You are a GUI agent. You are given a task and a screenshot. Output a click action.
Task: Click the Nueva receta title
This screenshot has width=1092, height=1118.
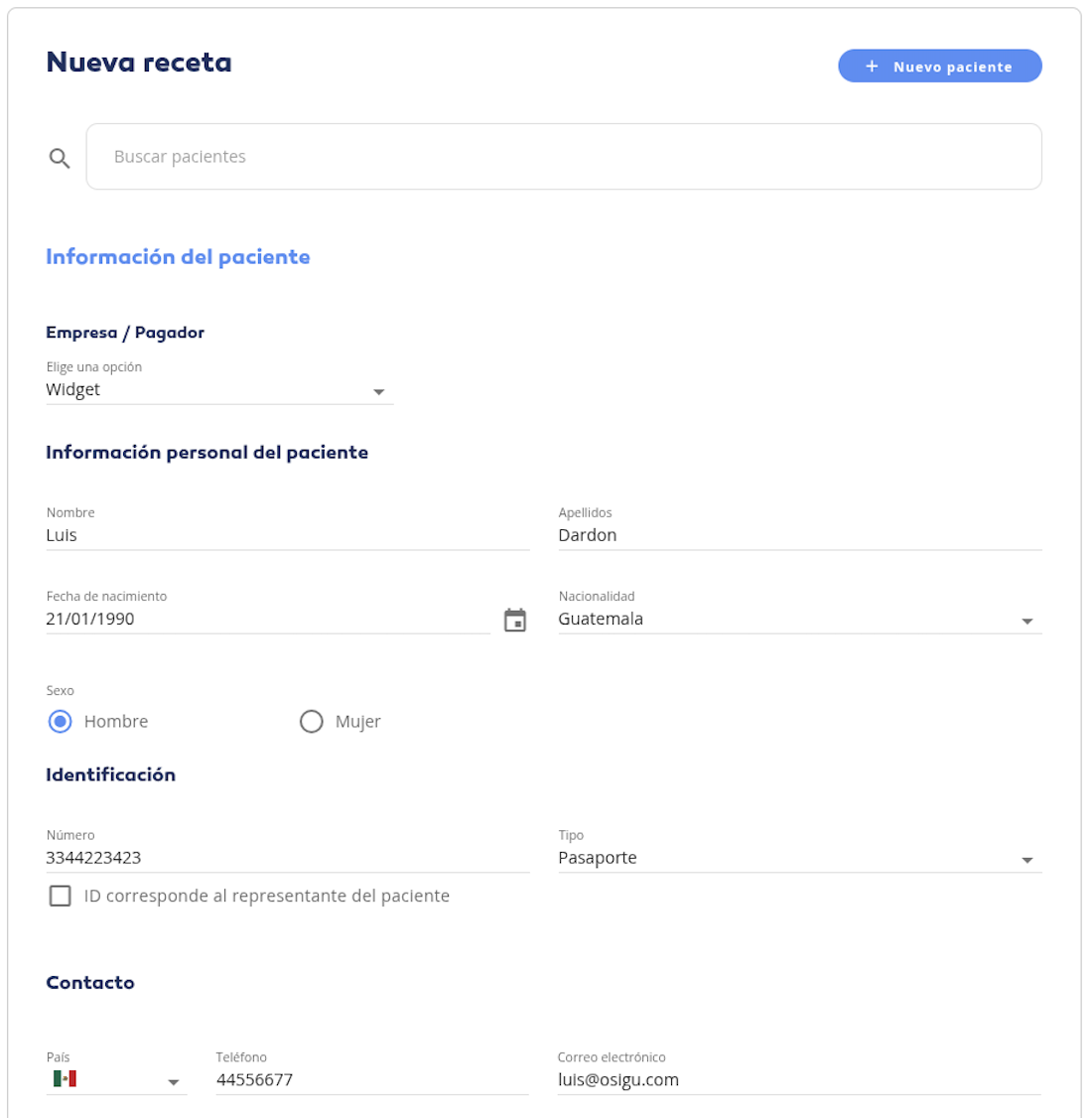coord(139,62)
